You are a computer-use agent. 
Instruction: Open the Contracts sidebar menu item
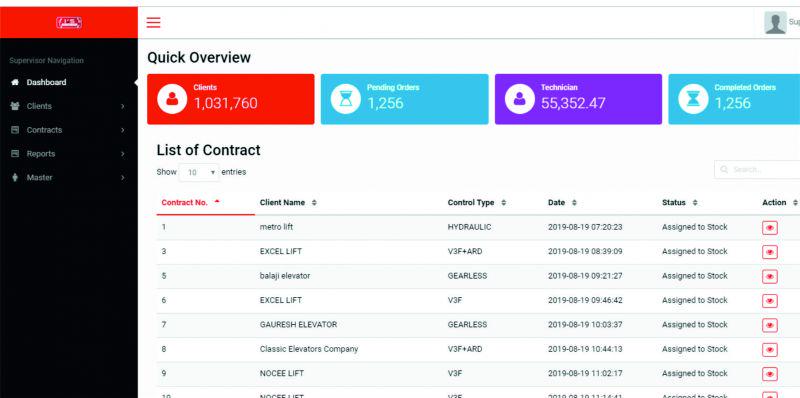click(x=68, y=130)
